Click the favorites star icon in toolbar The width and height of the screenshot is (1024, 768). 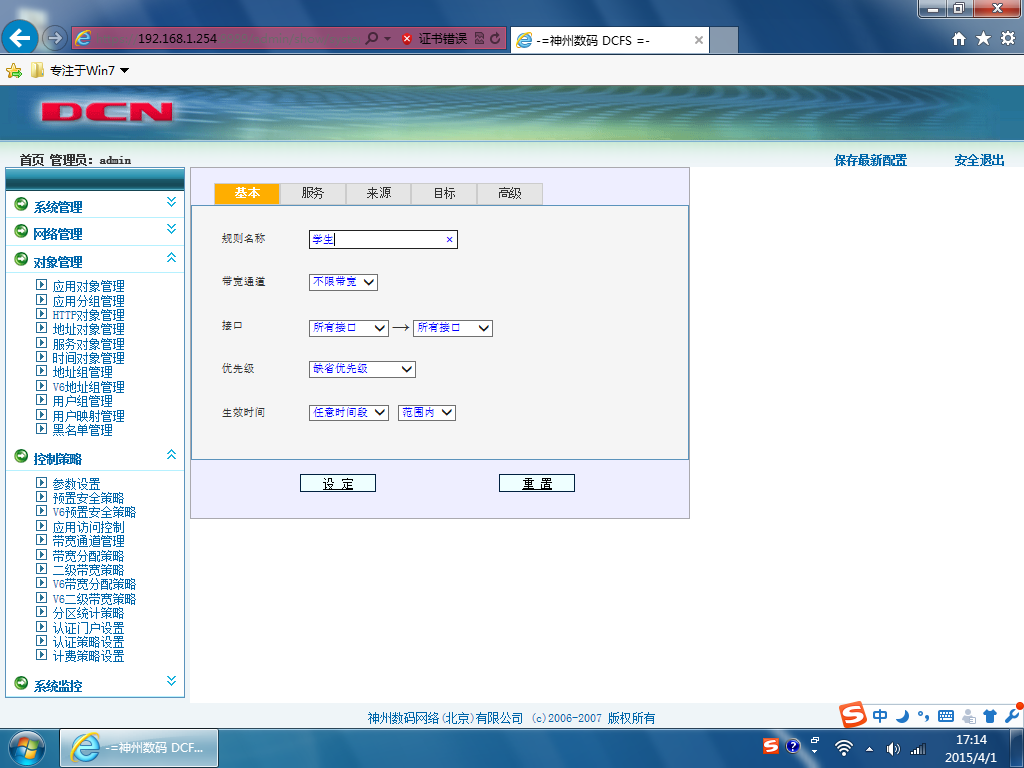pyautogui.click(x=983, y=39)
